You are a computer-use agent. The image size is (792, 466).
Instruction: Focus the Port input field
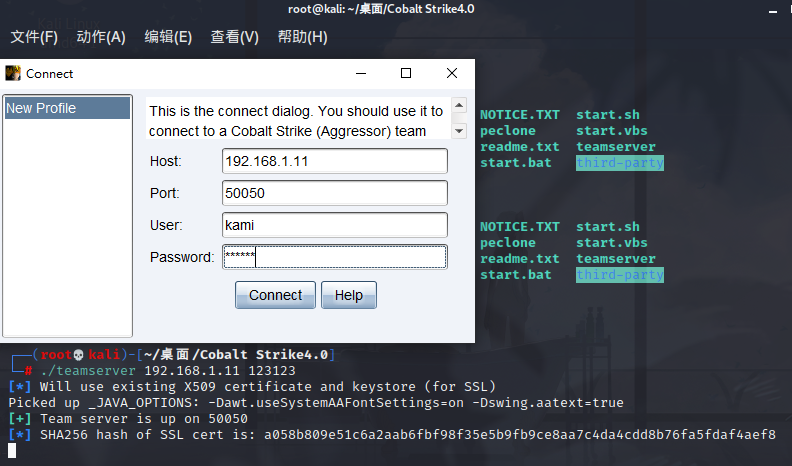pos(334,193)
